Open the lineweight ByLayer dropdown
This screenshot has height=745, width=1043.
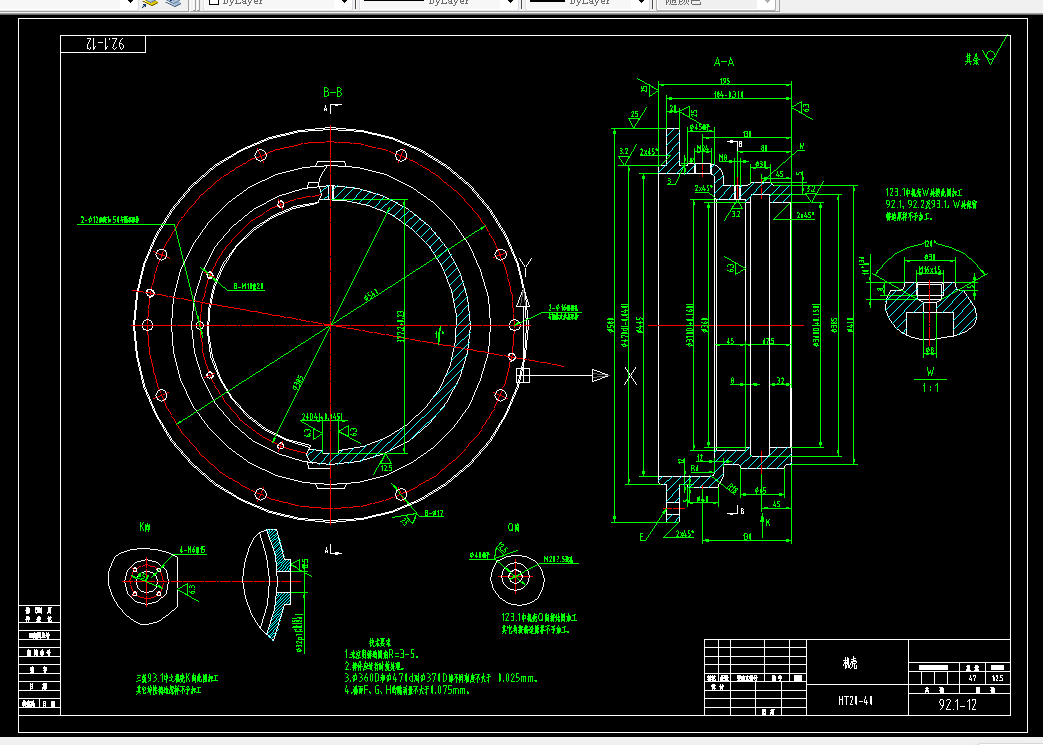coord(587,3)
